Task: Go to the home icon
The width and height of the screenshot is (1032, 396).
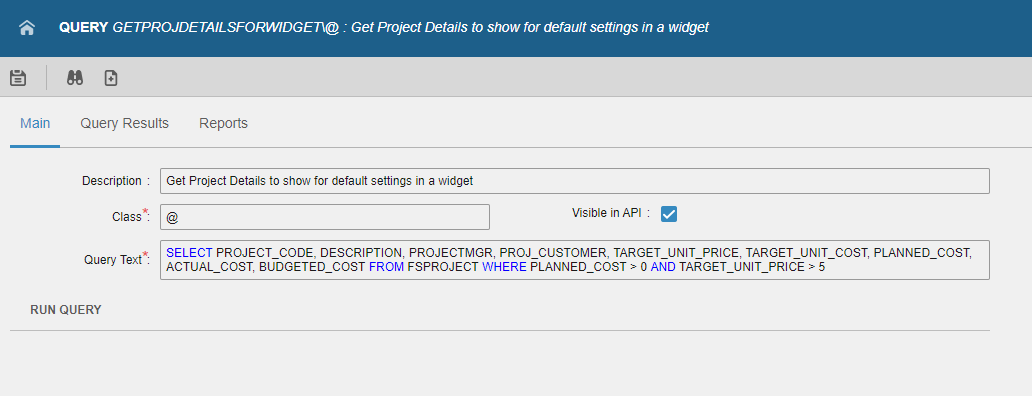Action: click(x=27, y=28)
